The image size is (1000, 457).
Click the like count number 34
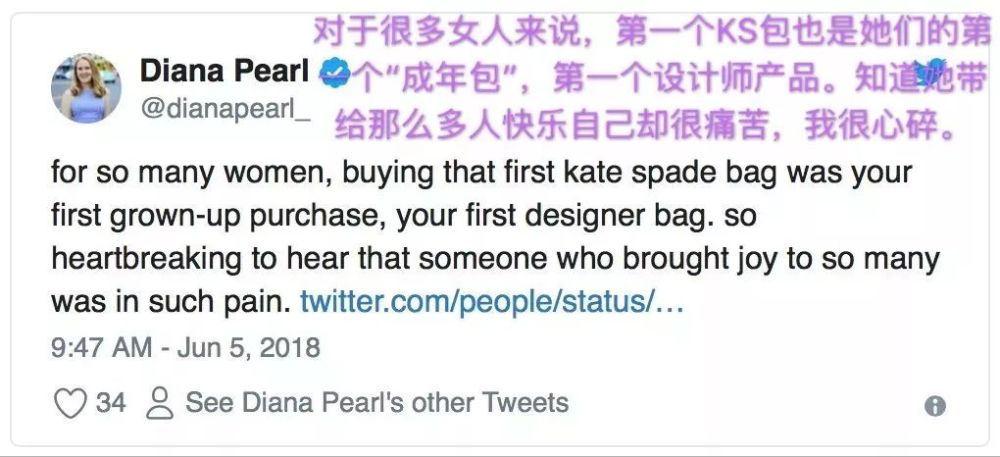click(111, 403)
